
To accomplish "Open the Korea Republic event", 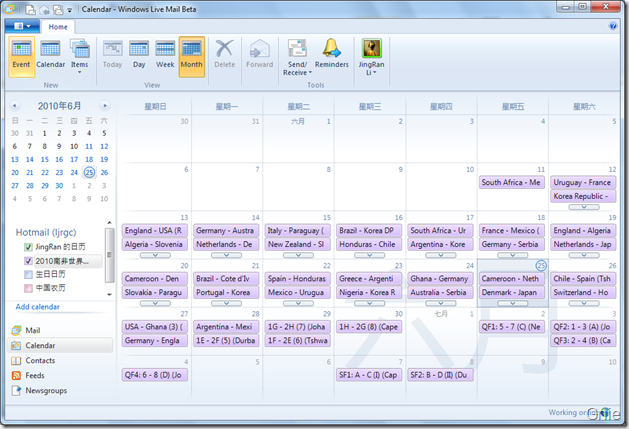I will click(x=583, y=196).
